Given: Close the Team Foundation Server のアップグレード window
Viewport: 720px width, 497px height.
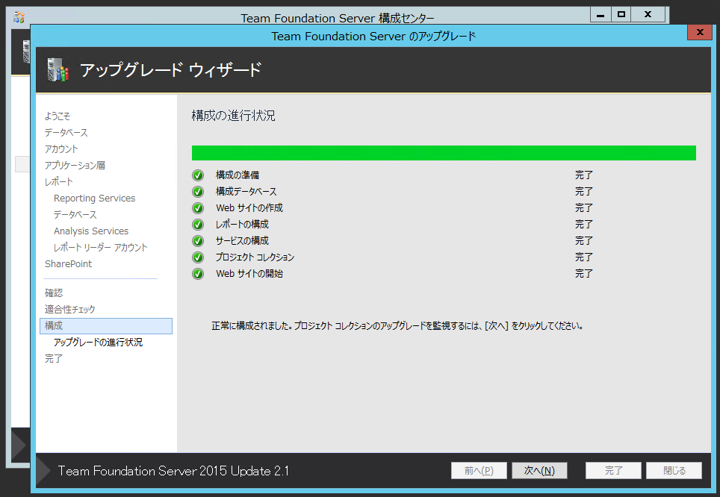Looking at the screenshot, I should point(700,32).
